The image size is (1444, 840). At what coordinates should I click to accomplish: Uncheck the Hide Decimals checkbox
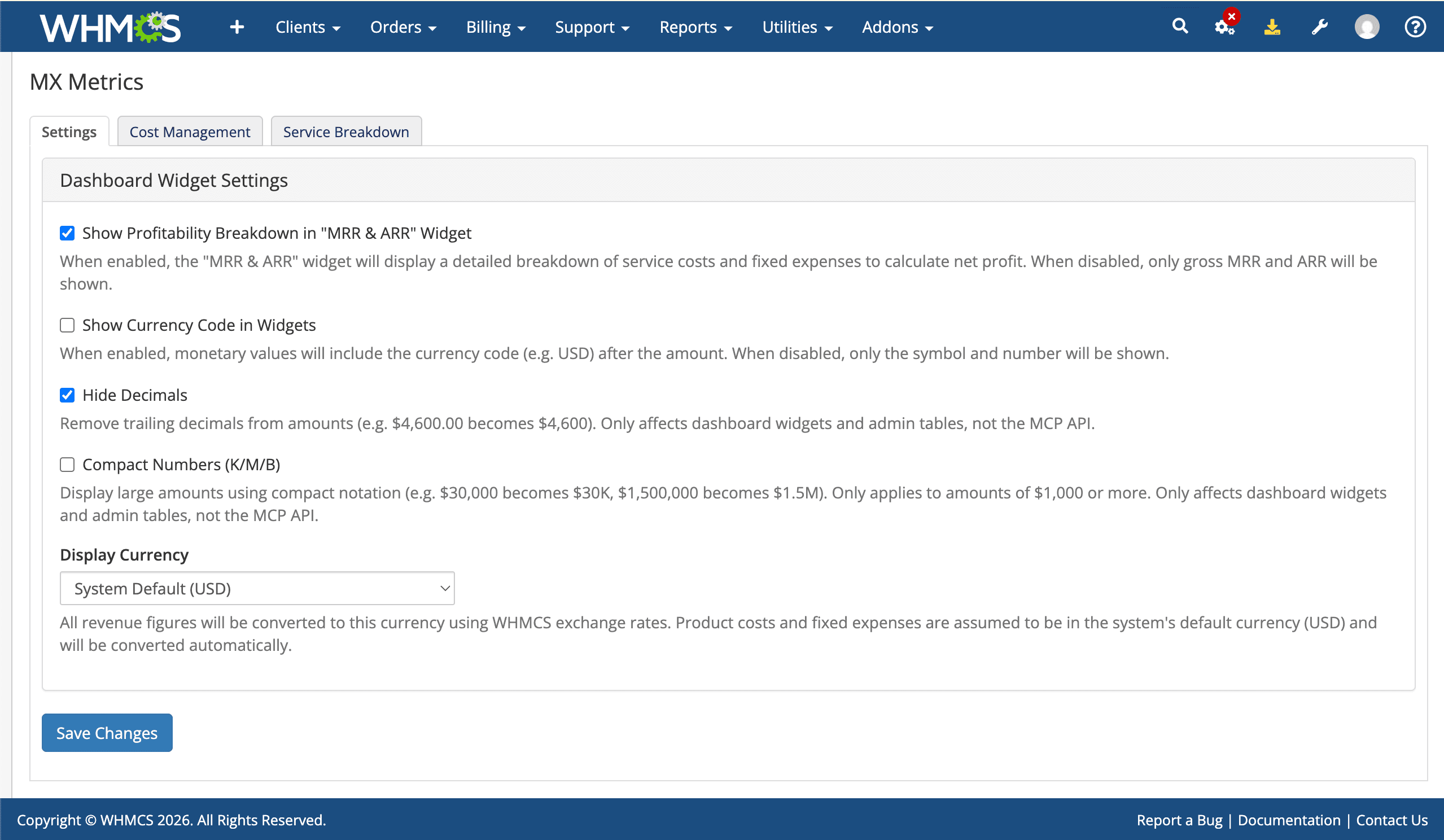(x=67, y=395)
